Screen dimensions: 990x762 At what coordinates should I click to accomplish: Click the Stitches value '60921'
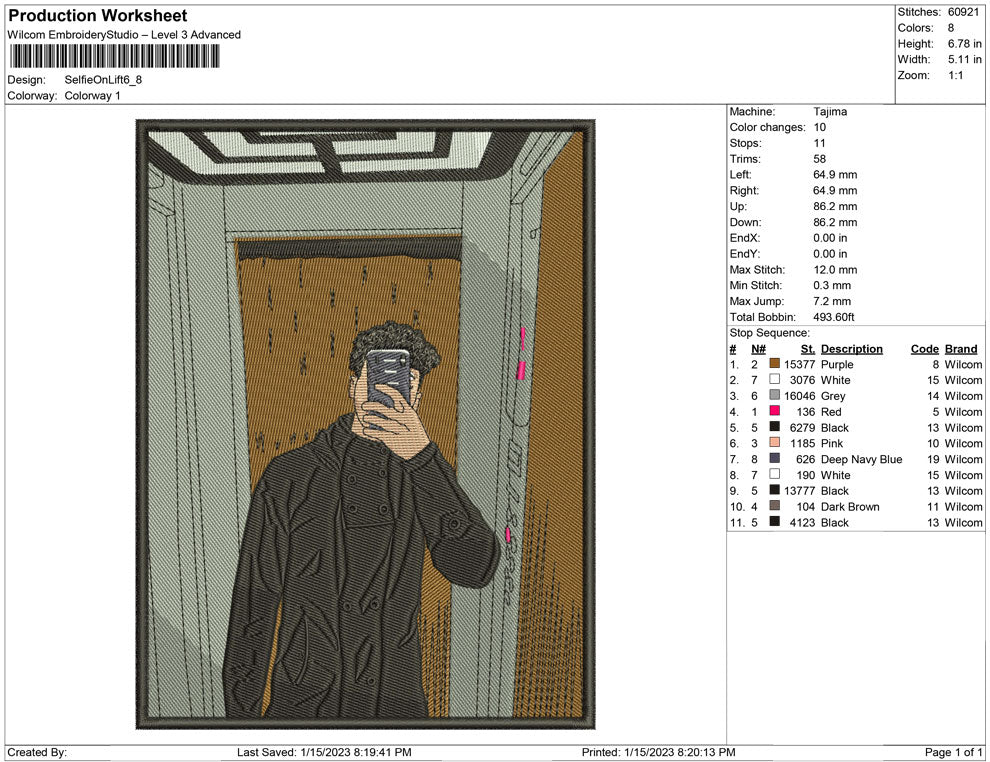965,12
